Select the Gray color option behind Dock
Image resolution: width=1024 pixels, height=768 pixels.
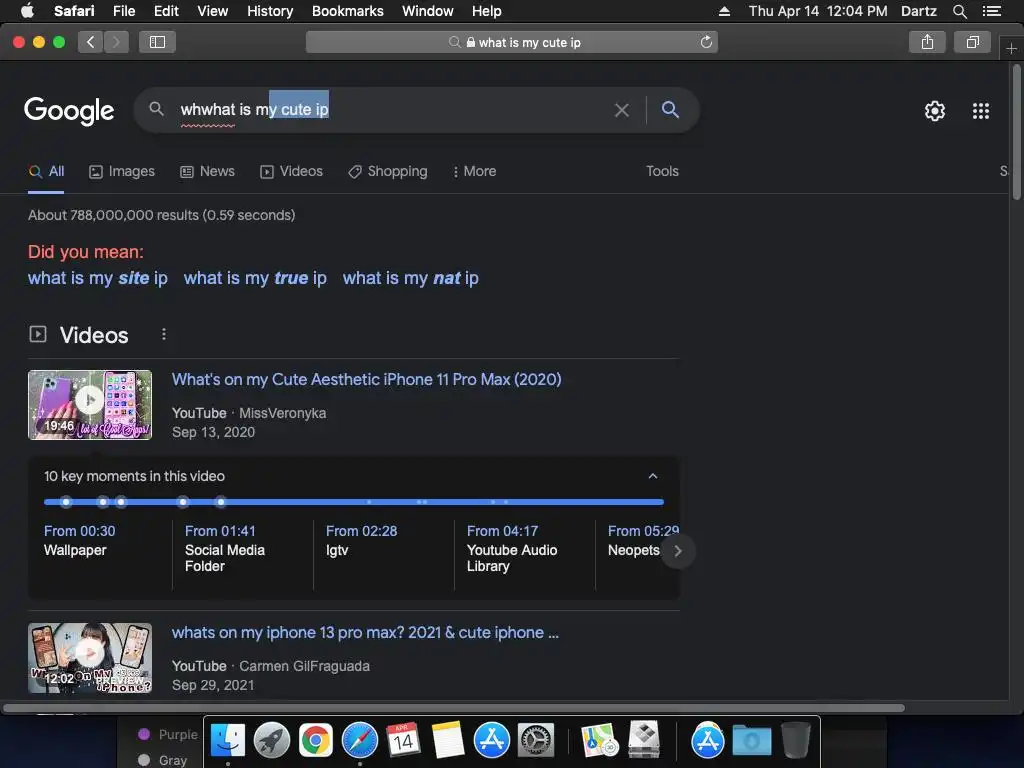163,760
